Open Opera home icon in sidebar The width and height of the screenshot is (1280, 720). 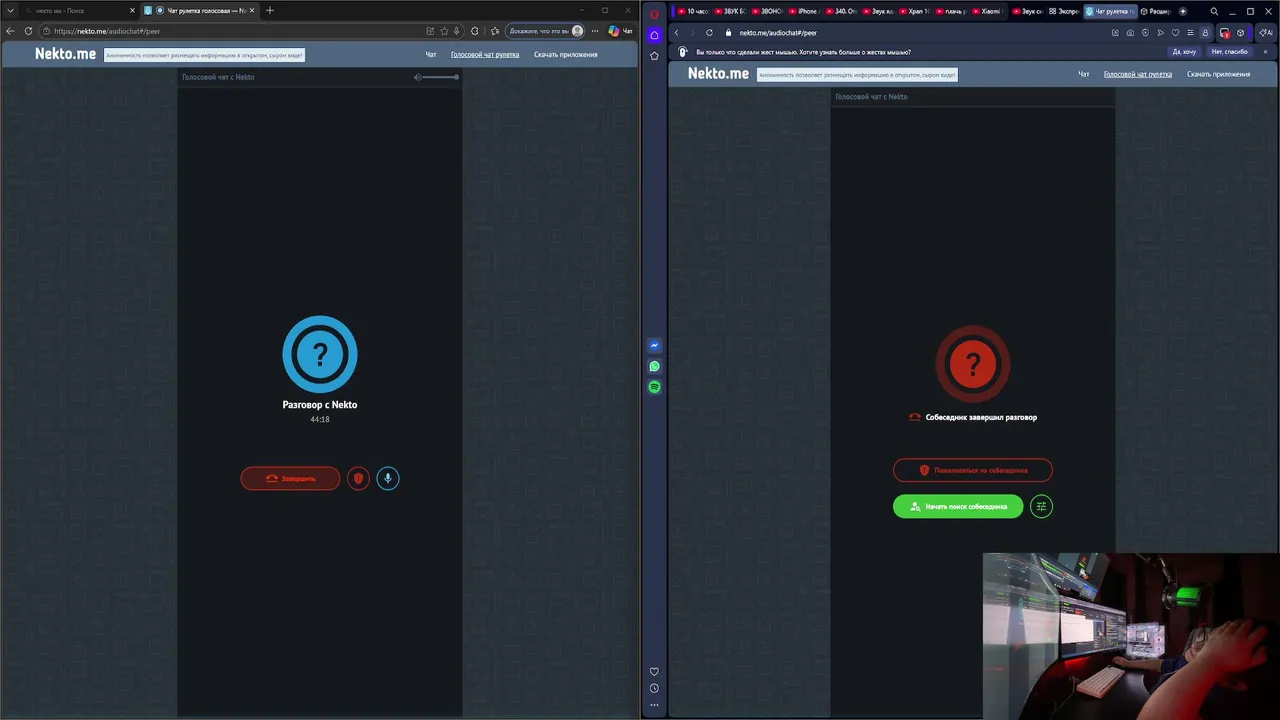(x=654, y=35)
